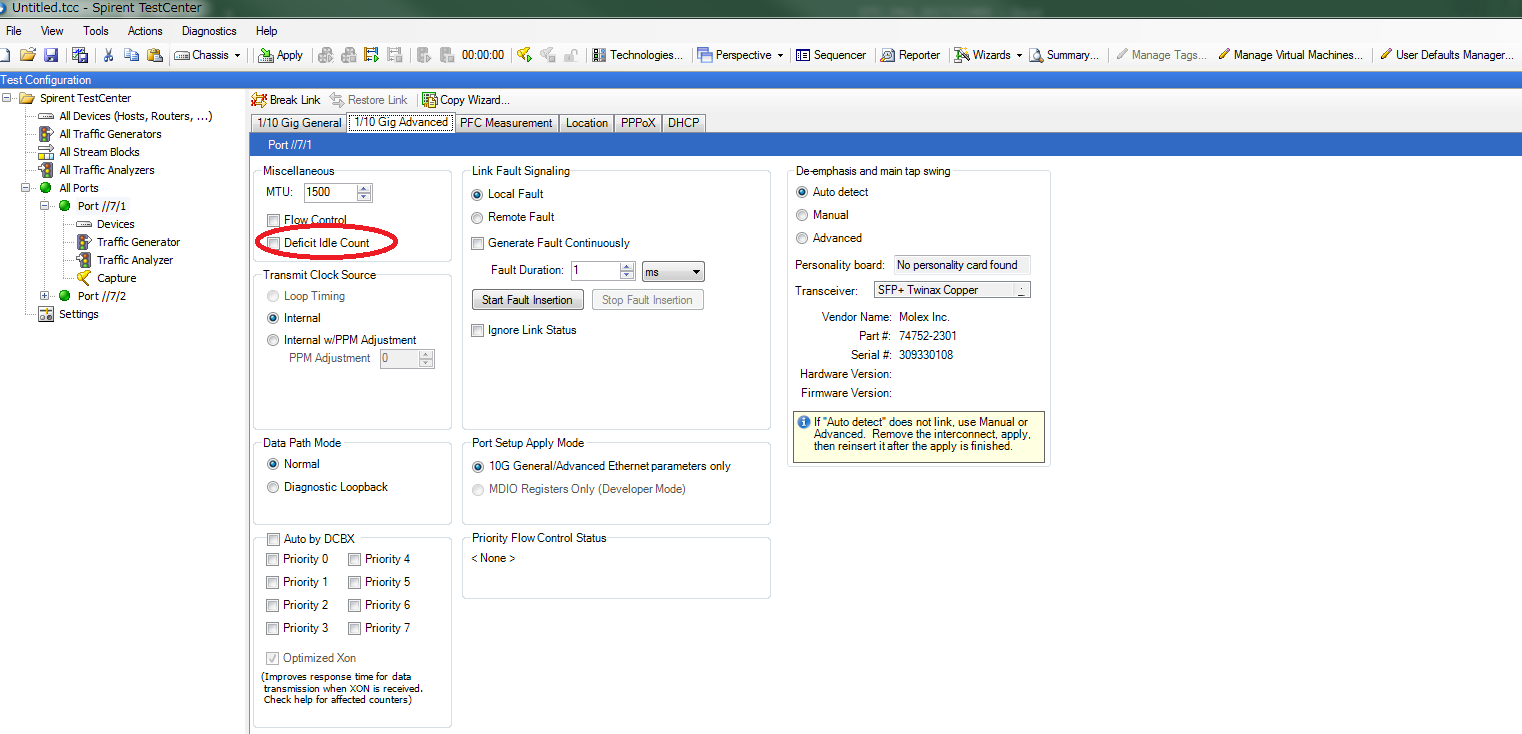The width and height of the screenshot is (1522, 734).
Task: Click the start capture flag icon
Action: coord(523,55)
